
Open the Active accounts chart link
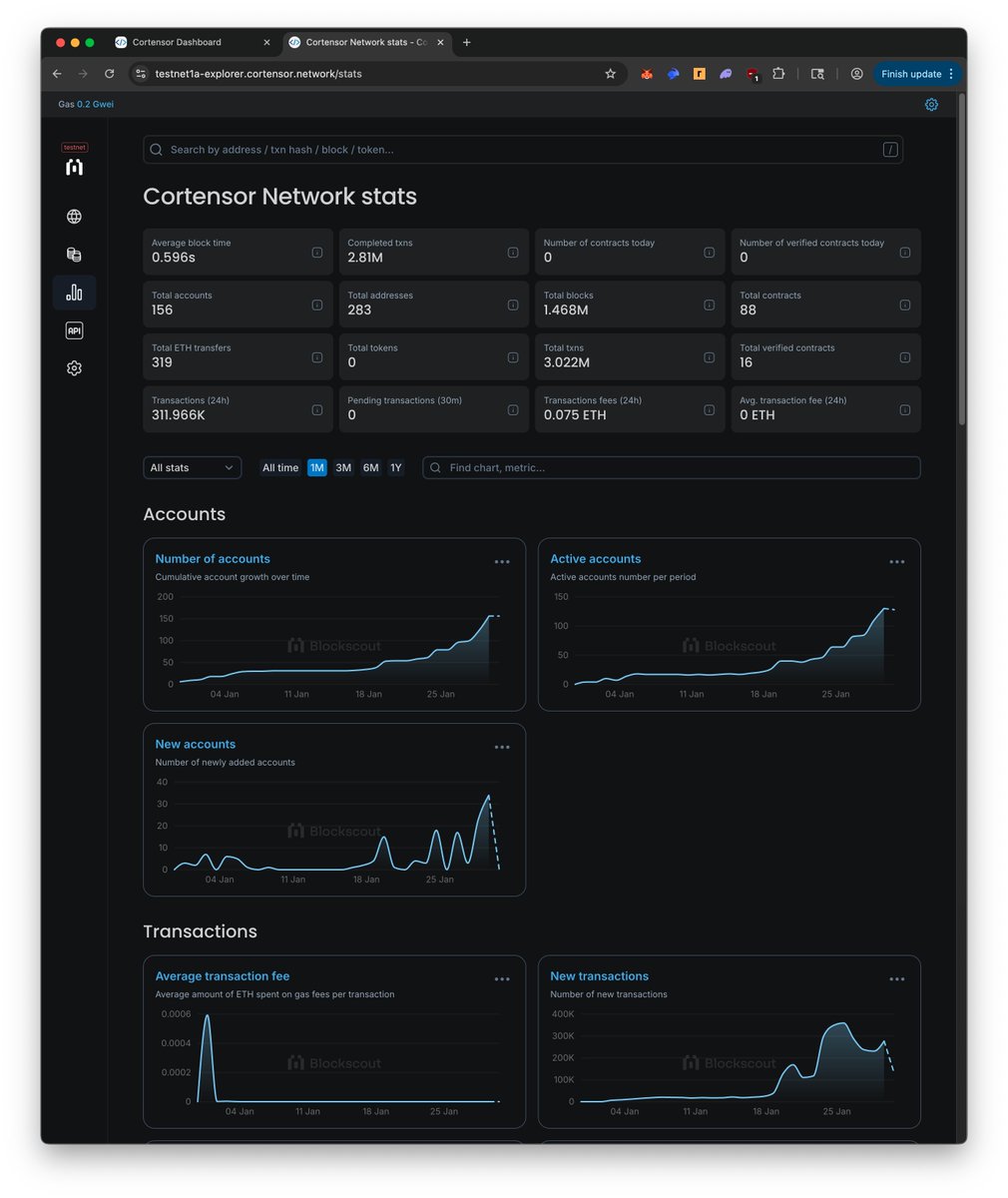pos(596,558)
